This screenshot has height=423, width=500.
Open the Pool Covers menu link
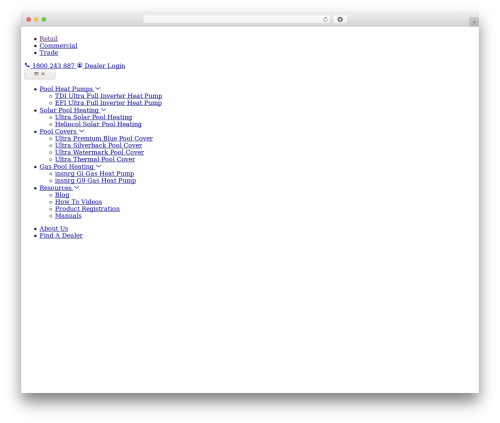pyautogui.click(x=58, y=132)
